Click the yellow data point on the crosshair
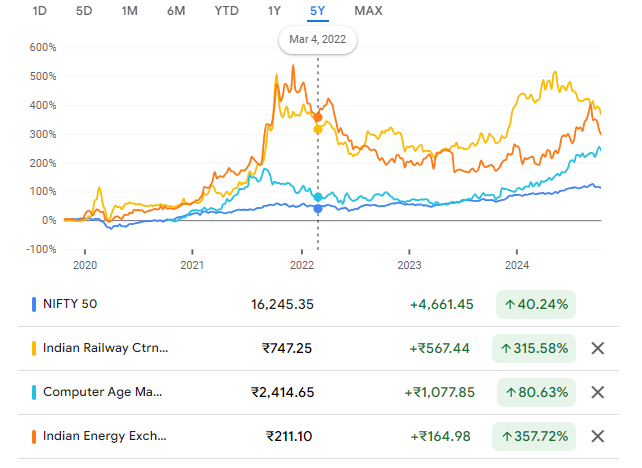This screenshot has height=468, width=642. click(318, 129)
